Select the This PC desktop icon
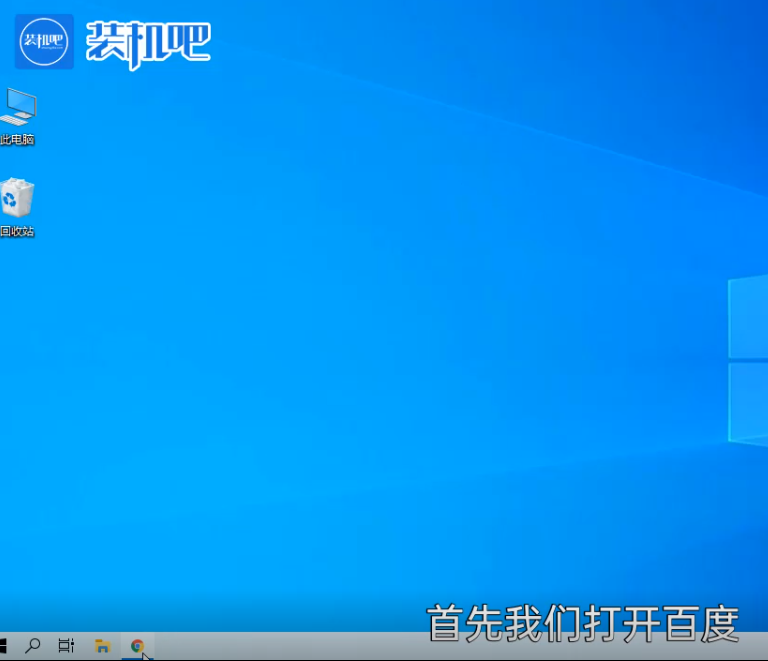 click(x=18, y=108)
